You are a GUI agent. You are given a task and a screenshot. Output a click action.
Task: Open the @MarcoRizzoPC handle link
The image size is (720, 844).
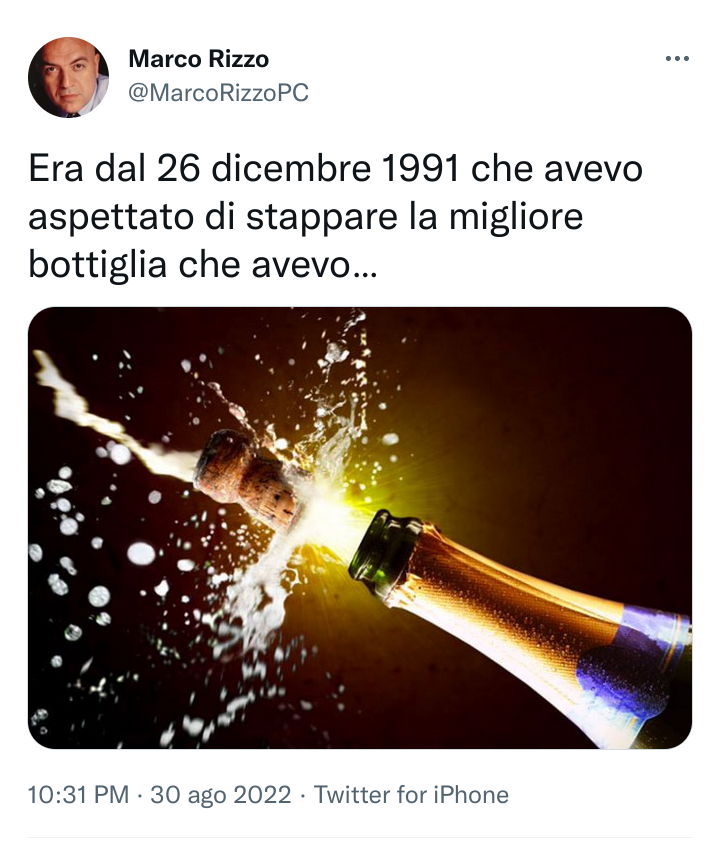pyautogui.click(x=218, y=93)
